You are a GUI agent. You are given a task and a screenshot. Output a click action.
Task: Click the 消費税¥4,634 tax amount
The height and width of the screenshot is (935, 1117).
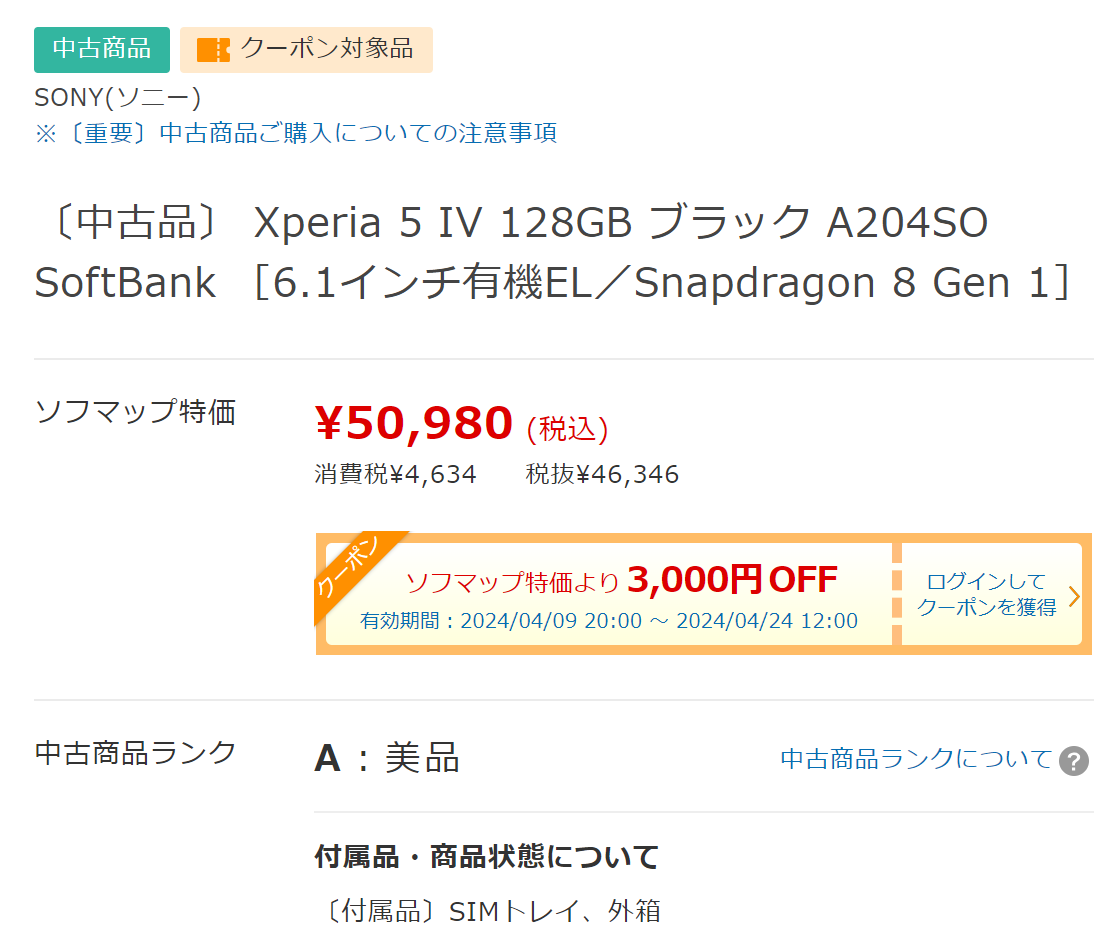tap(396, 475)
